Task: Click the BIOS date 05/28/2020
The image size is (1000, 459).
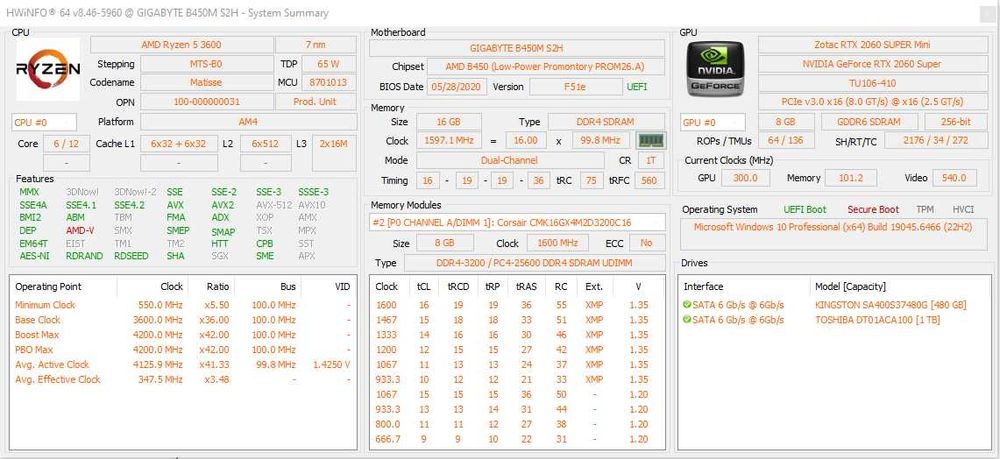Action: coord(457,87)
